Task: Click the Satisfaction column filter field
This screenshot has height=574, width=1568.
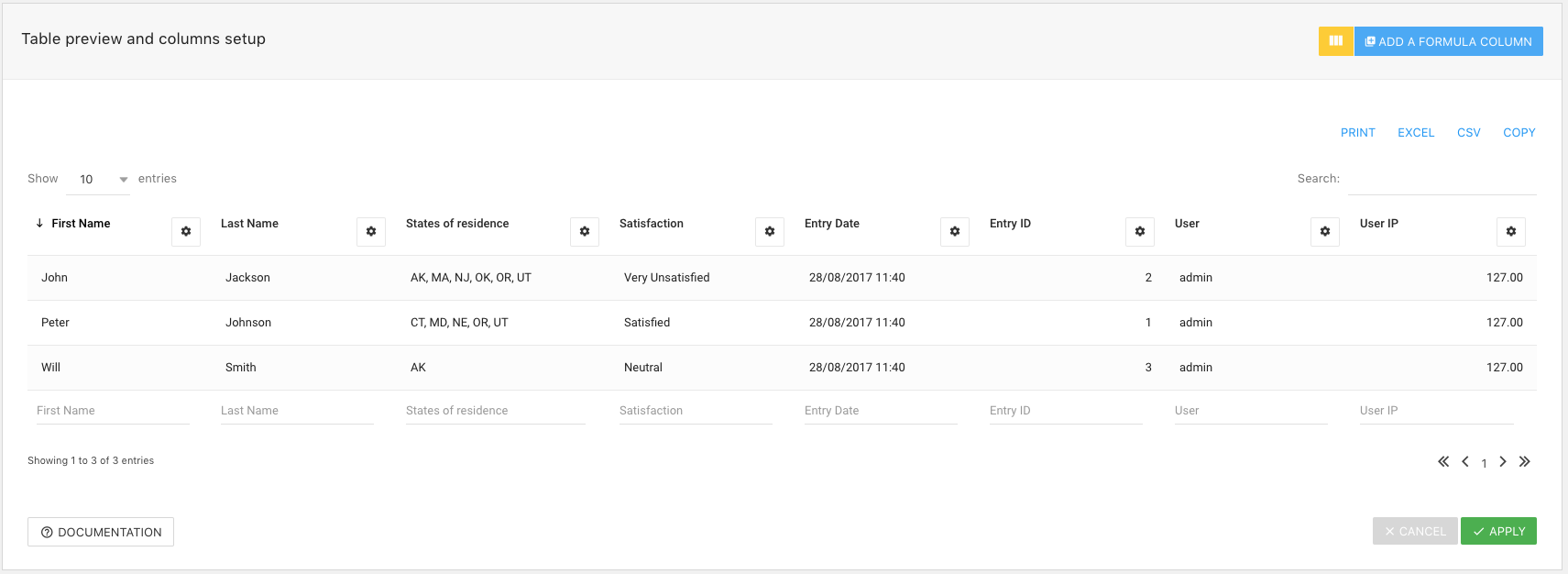Action: 696,411
